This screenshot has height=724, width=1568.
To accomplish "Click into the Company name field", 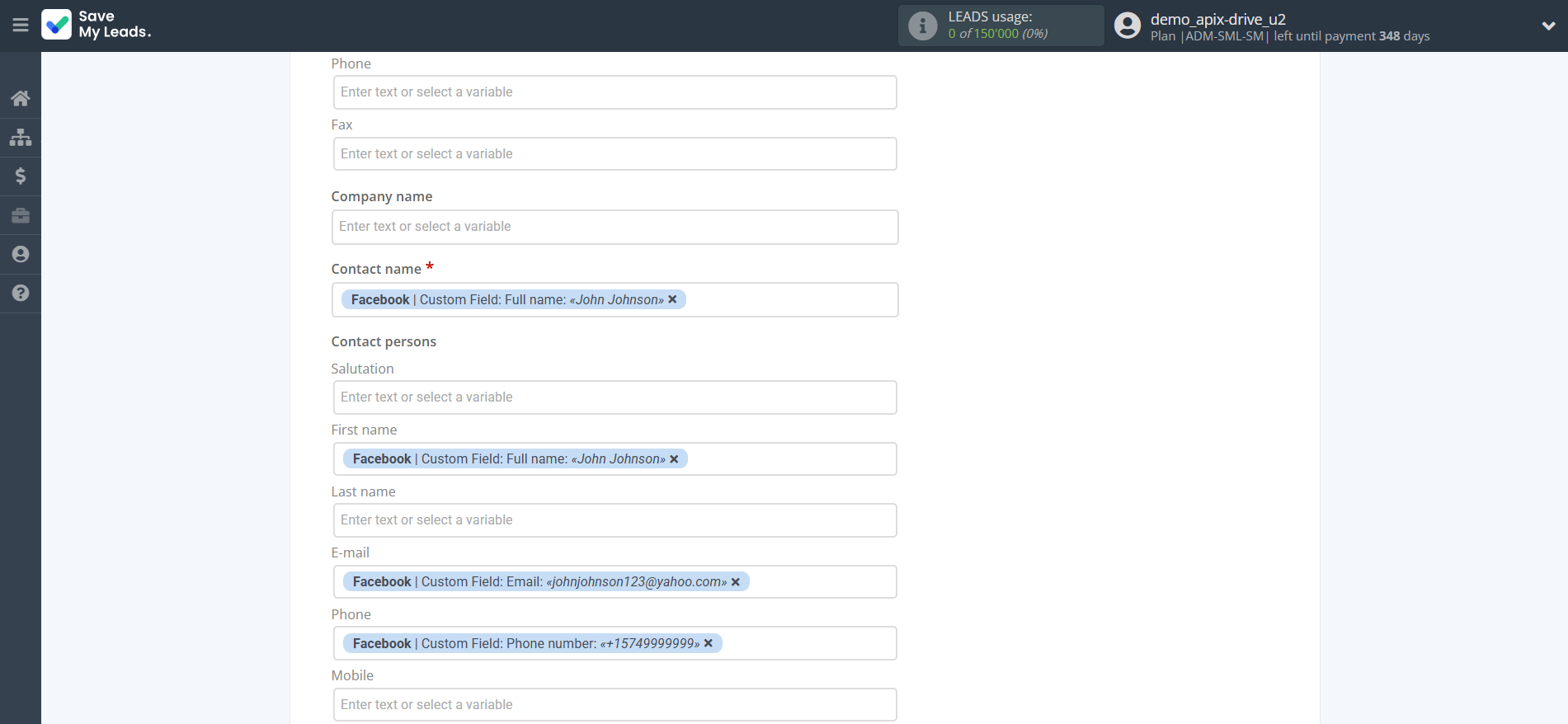I will coord(614,227).
